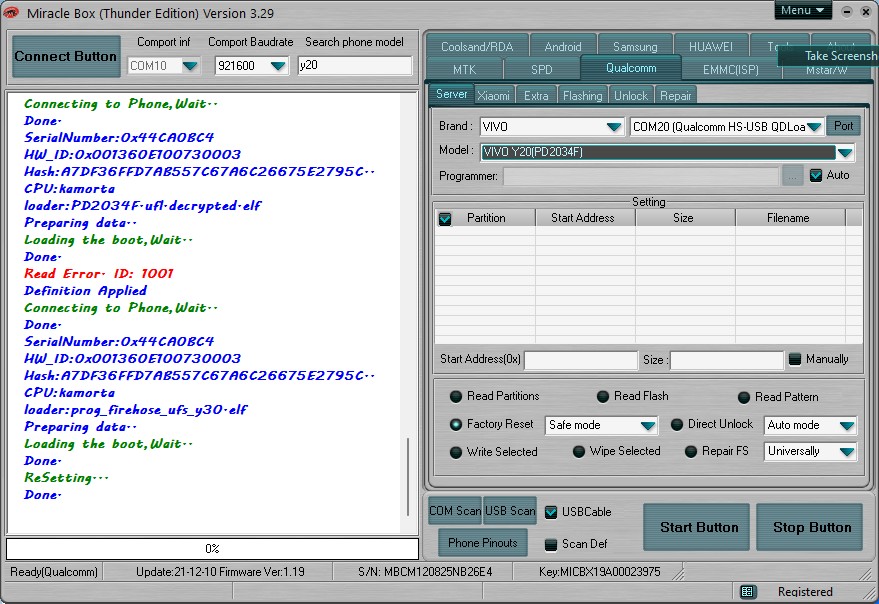Open the Comport Baudrate 921600 dropdown
The width and height of the screenshot is (879, 604).
click(278, 66)
